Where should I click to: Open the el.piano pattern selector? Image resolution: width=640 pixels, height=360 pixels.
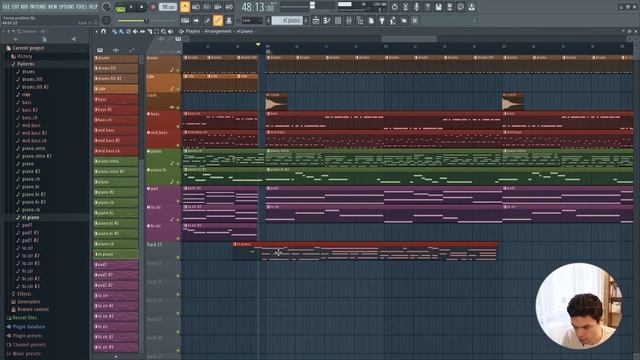288,20
